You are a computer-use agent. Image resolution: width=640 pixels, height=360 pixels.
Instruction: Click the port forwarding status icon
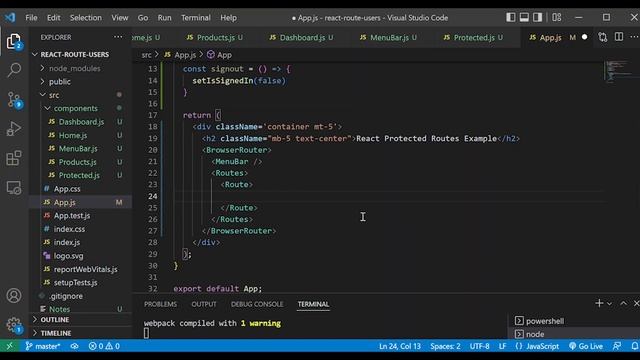click(74, 346)
